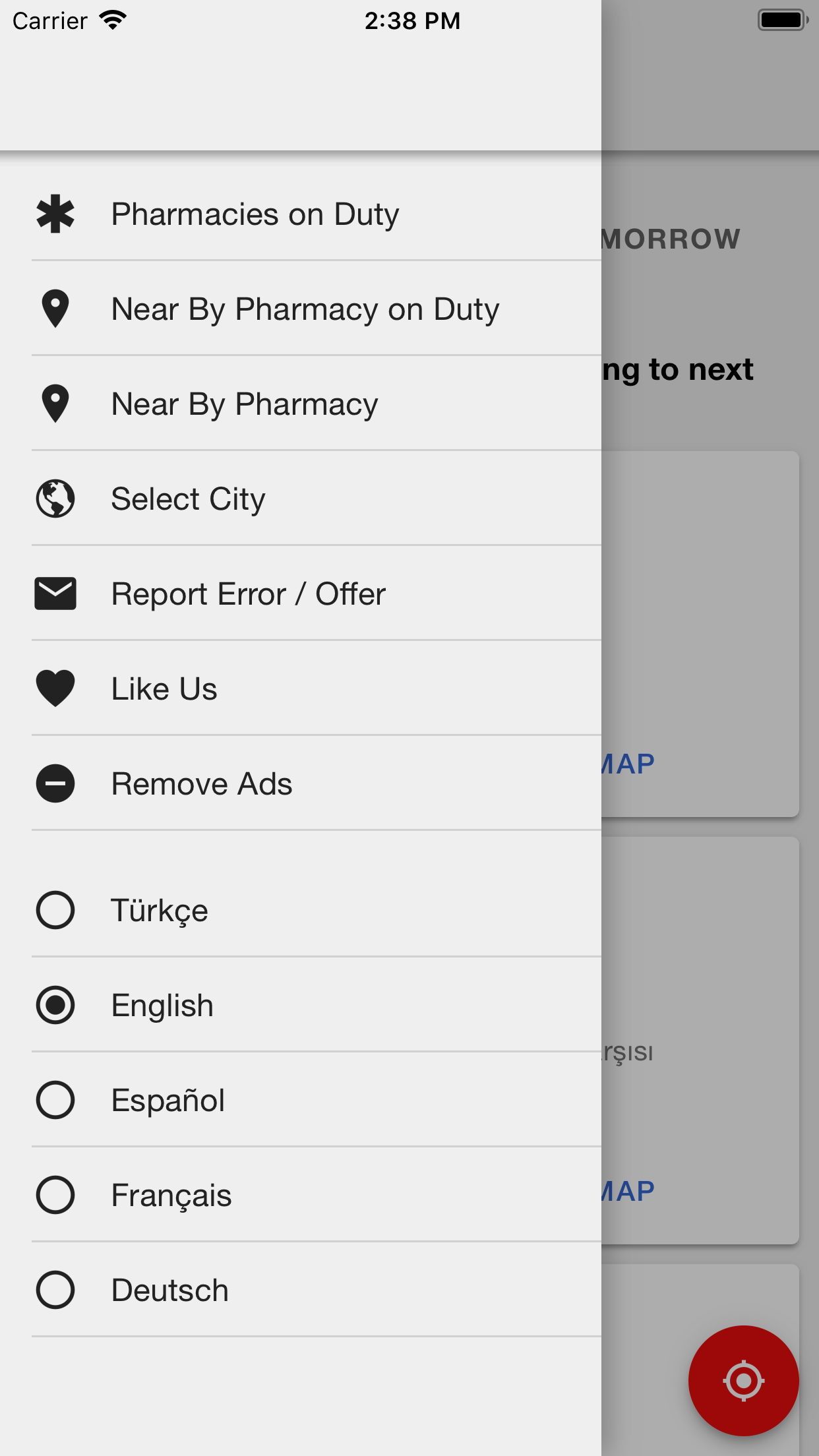Screen dimensions: 819x1456
Task: Open Pharmacies on Duty menu item
Action: [x=255, y=214]
